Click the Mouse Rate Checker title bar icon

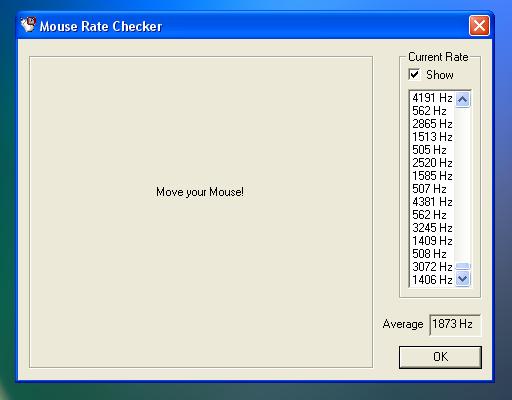(28, 25)
